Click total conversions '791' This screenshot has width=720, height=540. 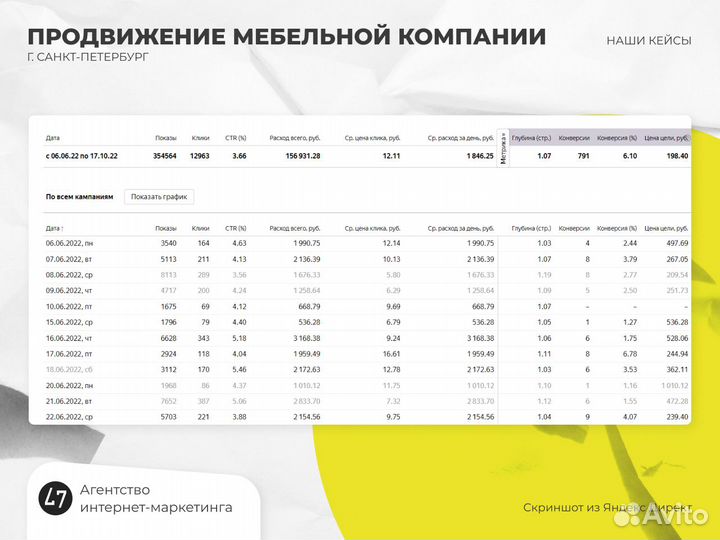pos(583,156)
